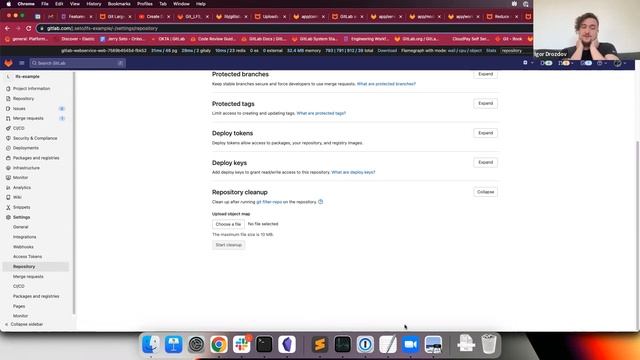Open Packages and registries main sidebar item
This screenshot has height=360, width=640.
36,158
